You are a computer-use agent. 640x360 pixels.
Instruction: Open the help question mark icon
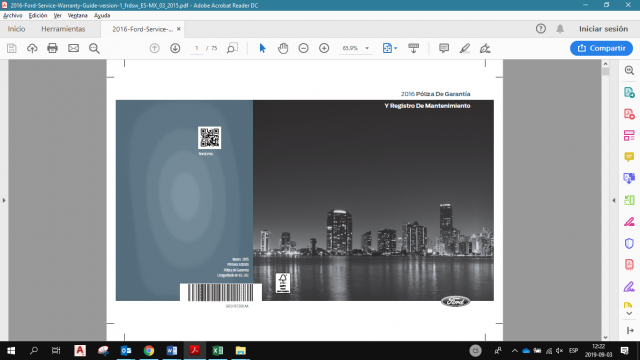[x=541, y=29]
